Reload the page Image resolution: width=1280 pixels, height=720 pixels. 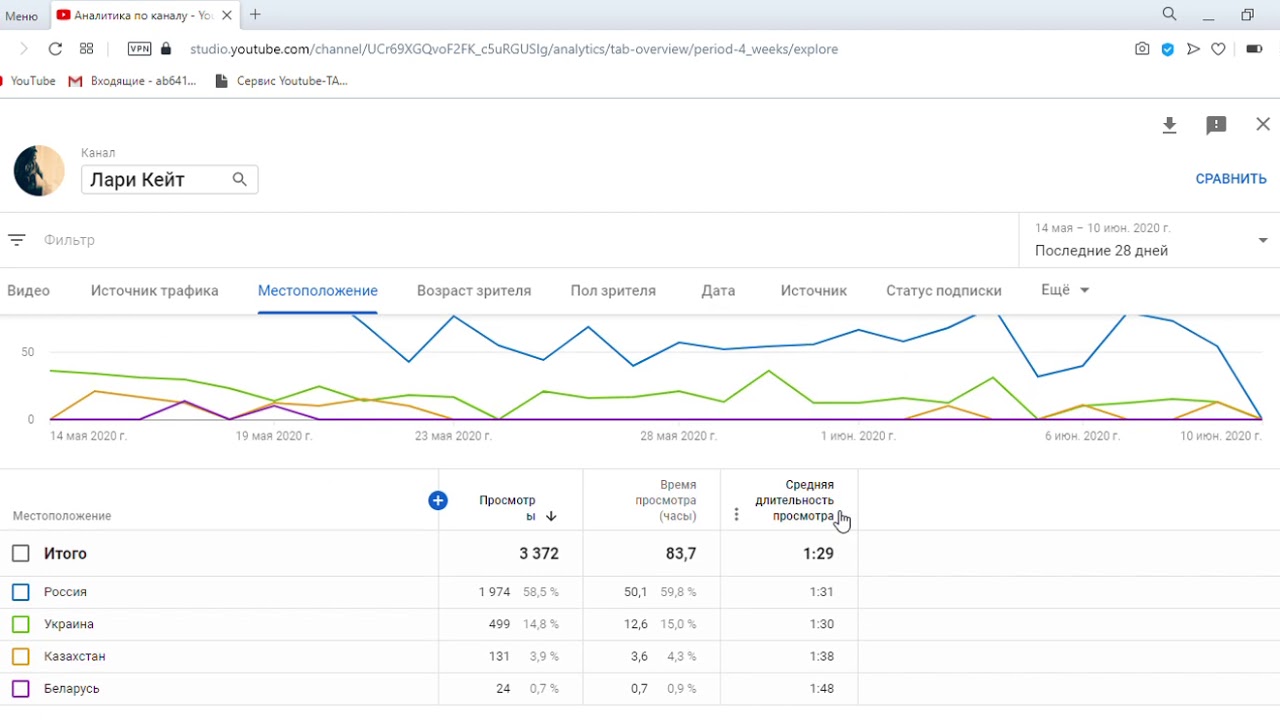point(55,49)
